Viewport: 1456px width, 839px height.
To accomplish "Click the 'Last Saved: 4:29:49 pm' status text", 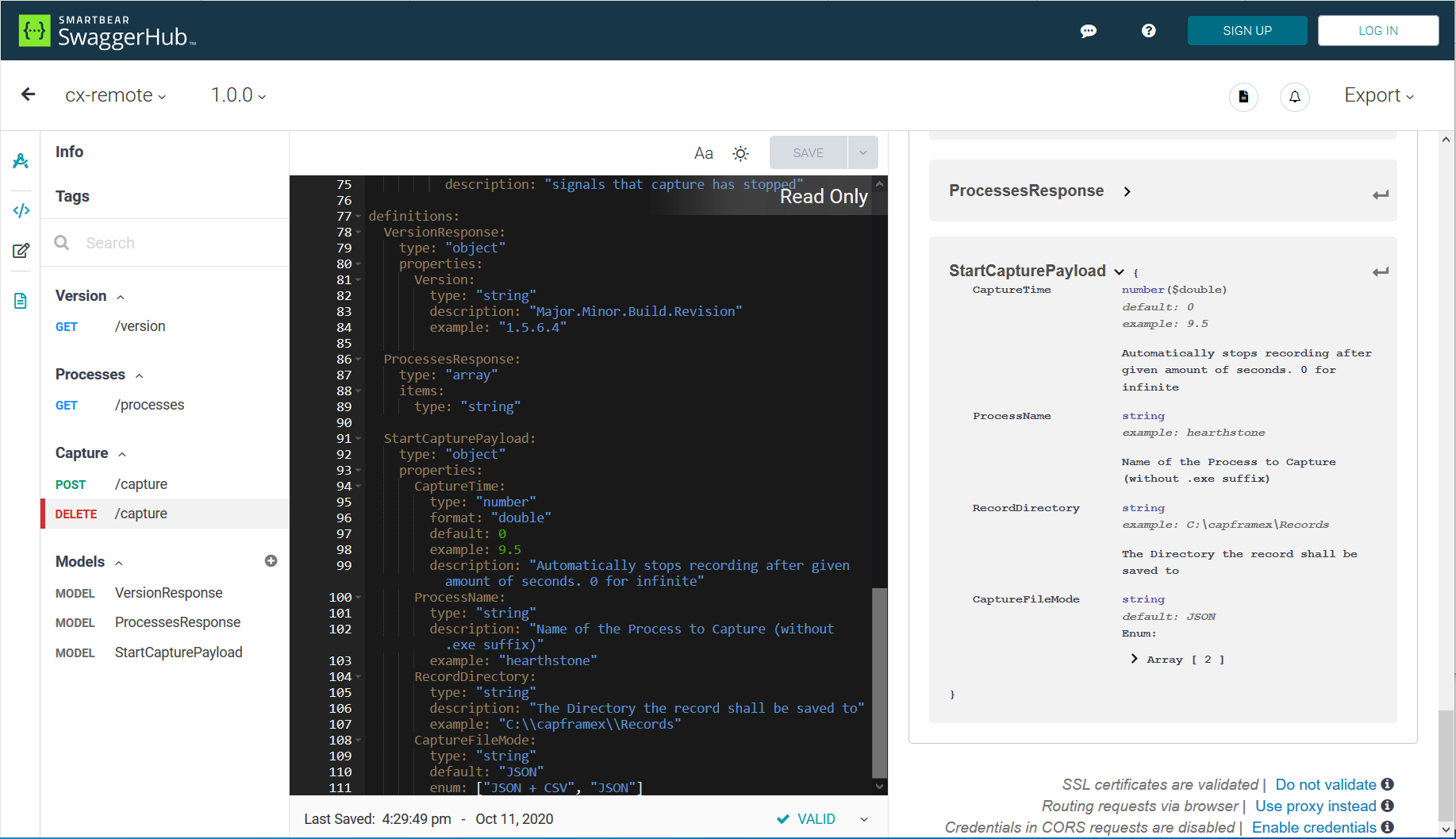I will click(x=378, y=819).
